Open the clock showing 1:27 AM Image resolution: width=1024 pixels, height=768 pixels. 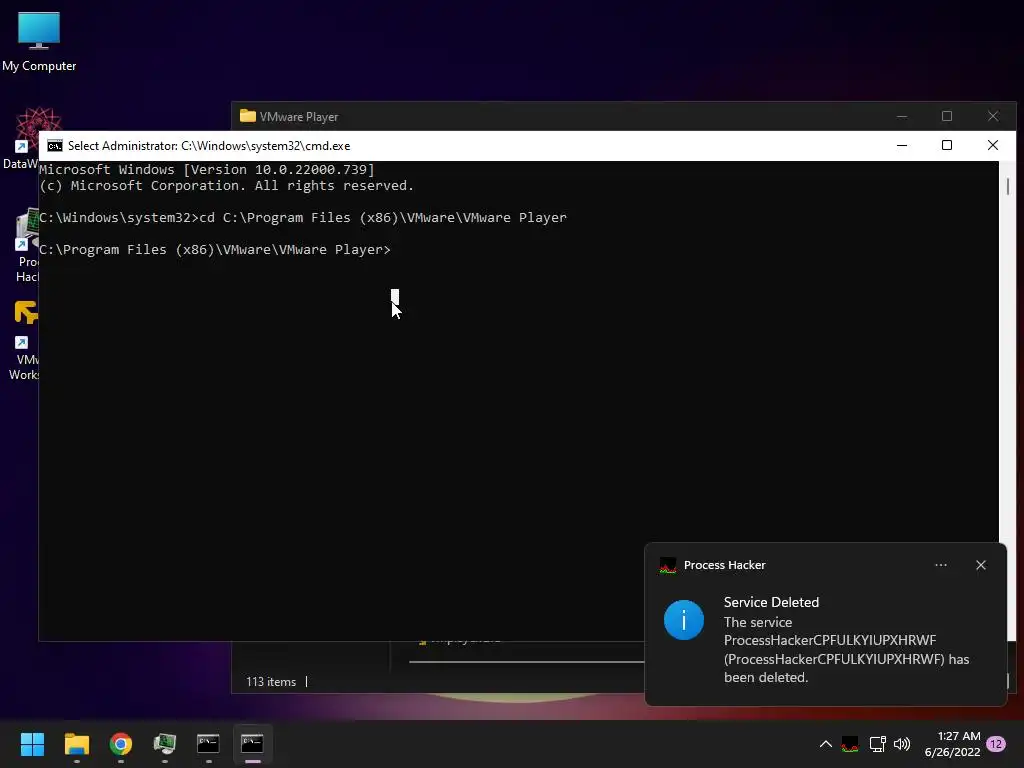pyautogui.click(x=952, y=744)
